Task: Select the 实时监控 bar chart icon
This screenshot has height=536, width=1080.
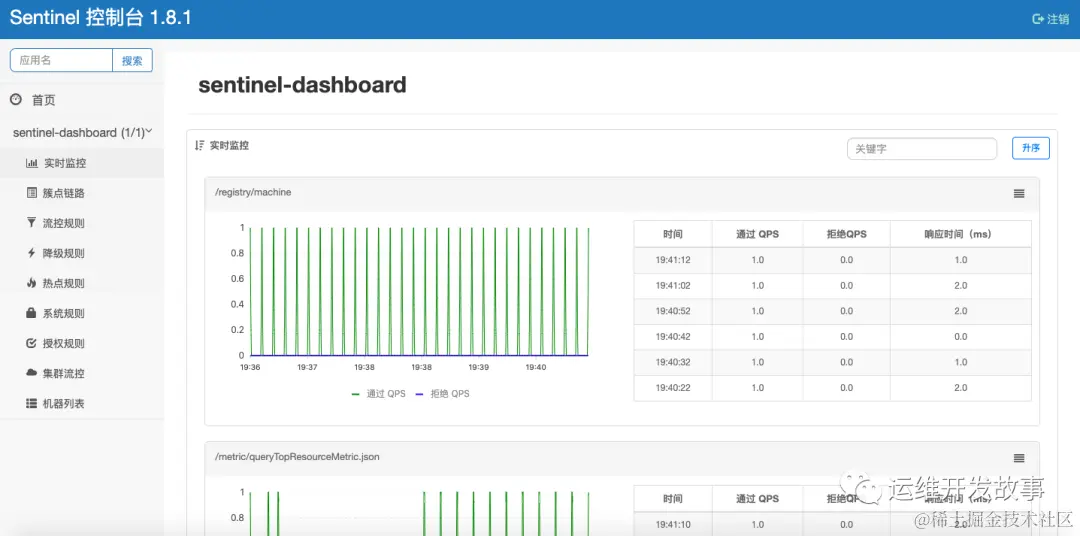Action: (32, 163)
